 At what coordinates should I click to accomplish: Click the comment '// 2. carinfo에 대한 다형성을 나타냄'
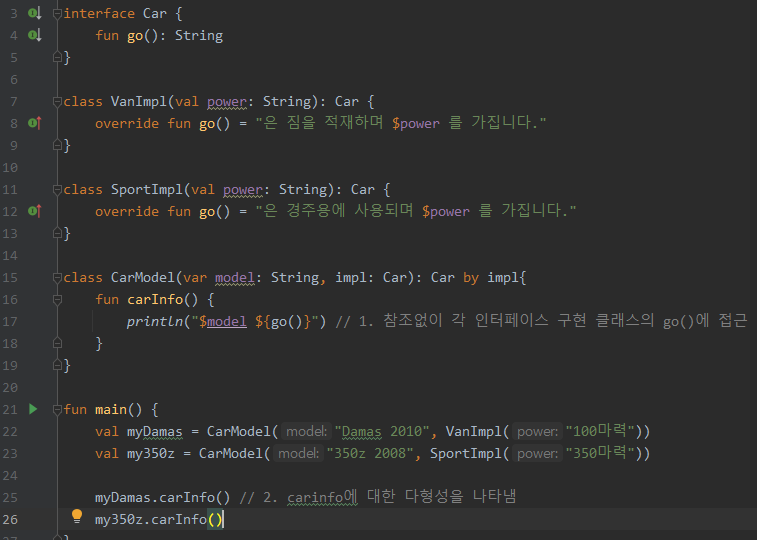[x=378, y=497]
